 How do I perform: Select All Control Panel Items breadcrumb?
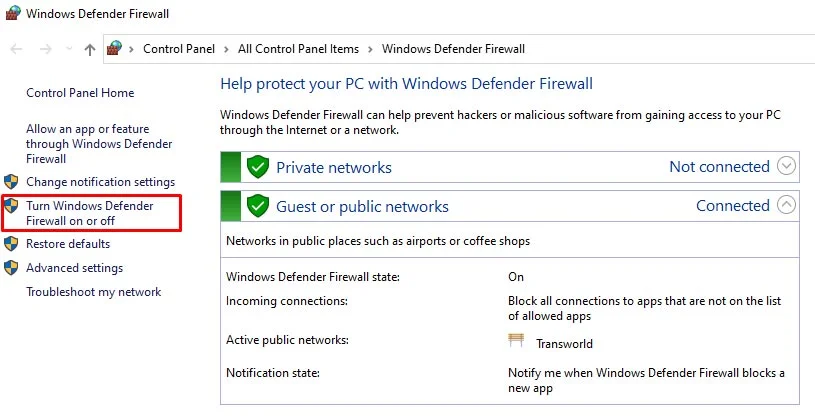[x=297, y=49]
